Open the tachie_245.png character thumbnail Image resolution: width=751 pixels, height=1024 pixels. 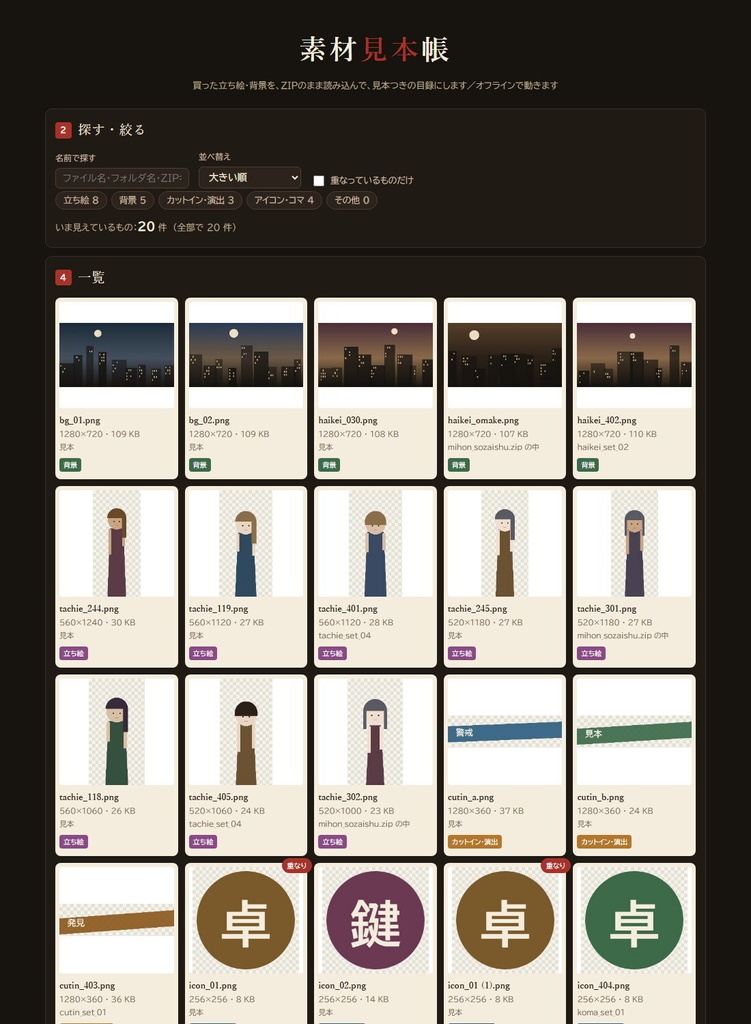click(x=505, y=543)
